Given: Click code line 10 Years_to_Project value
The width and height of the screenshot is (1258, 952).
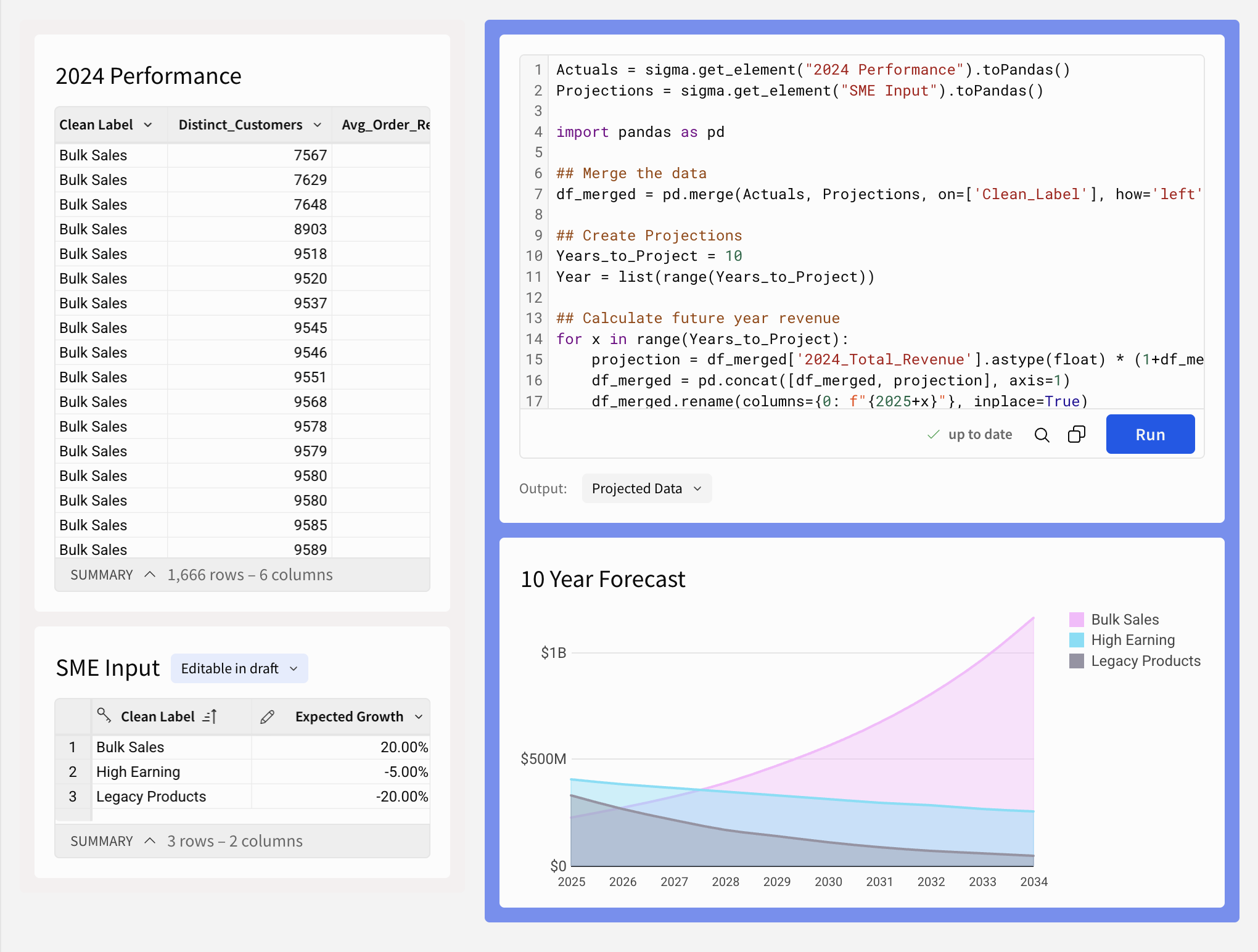Looking at the screenshot, I should [x=733, y=256].
